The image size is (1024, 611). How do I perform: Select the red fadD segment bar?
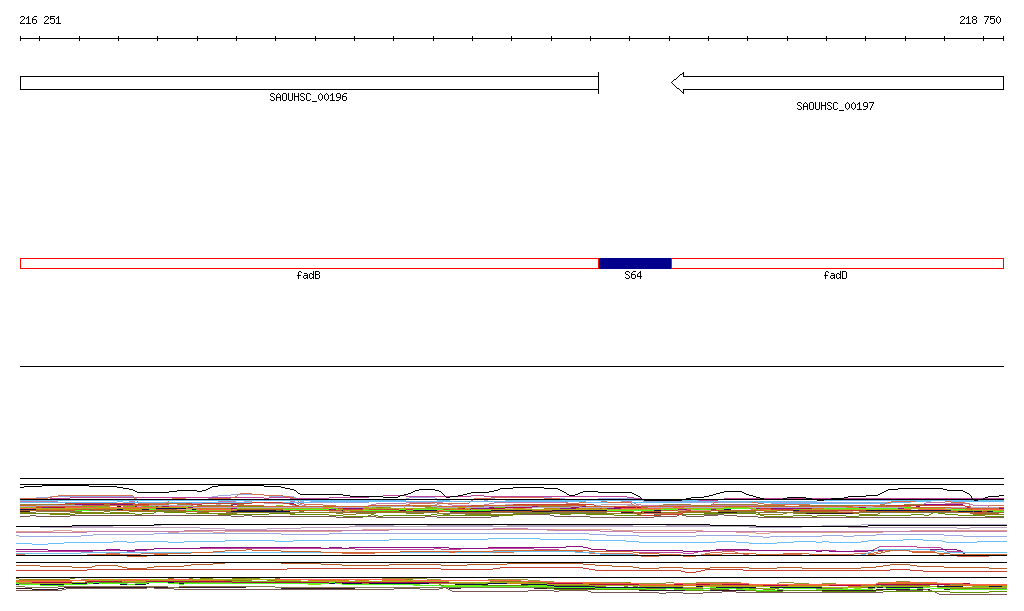(836, 263)
